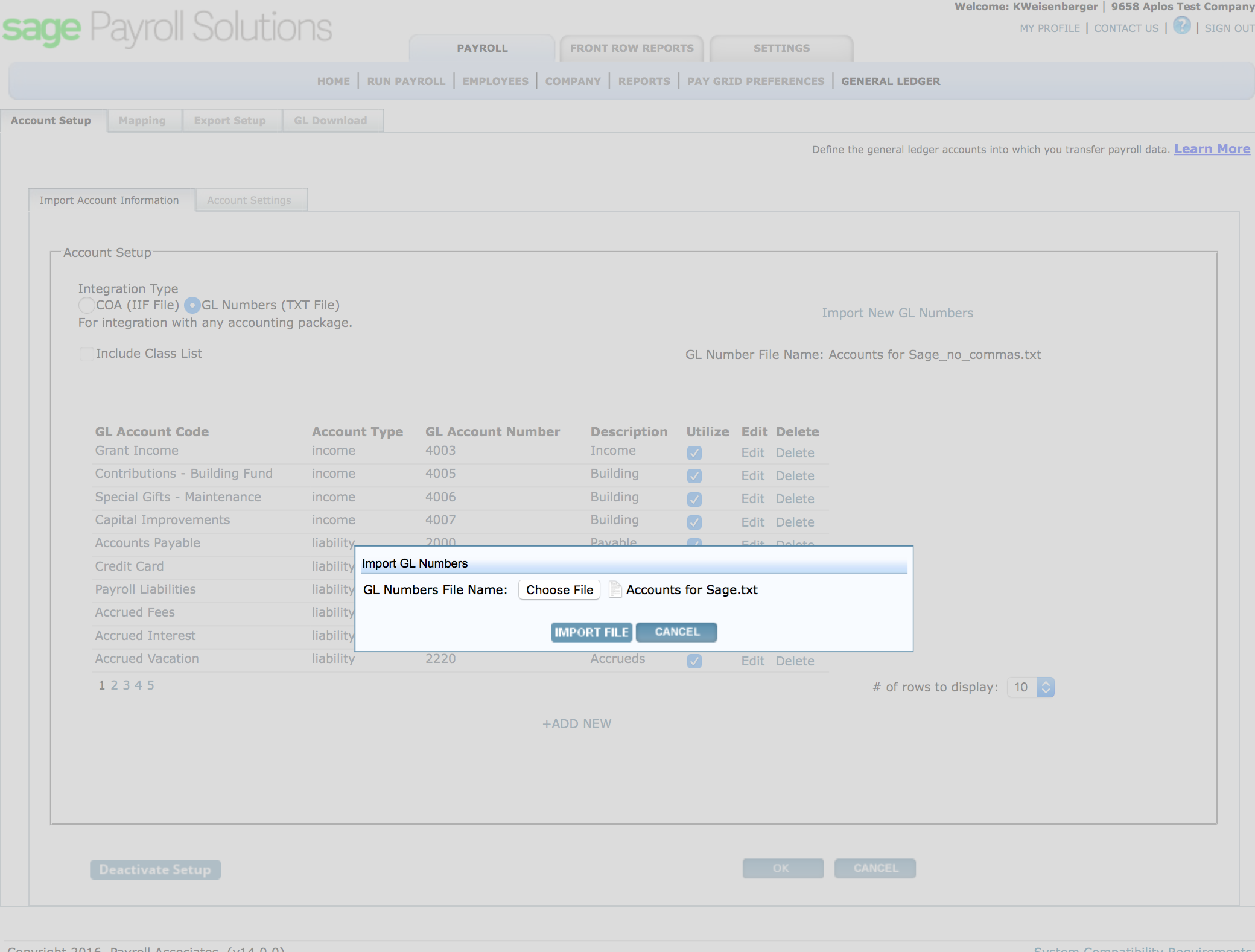This screenshot has width=1255, height=952.
Task: Delete the Special Gifts - Maintenance row
Action: [x=795, y=499]
